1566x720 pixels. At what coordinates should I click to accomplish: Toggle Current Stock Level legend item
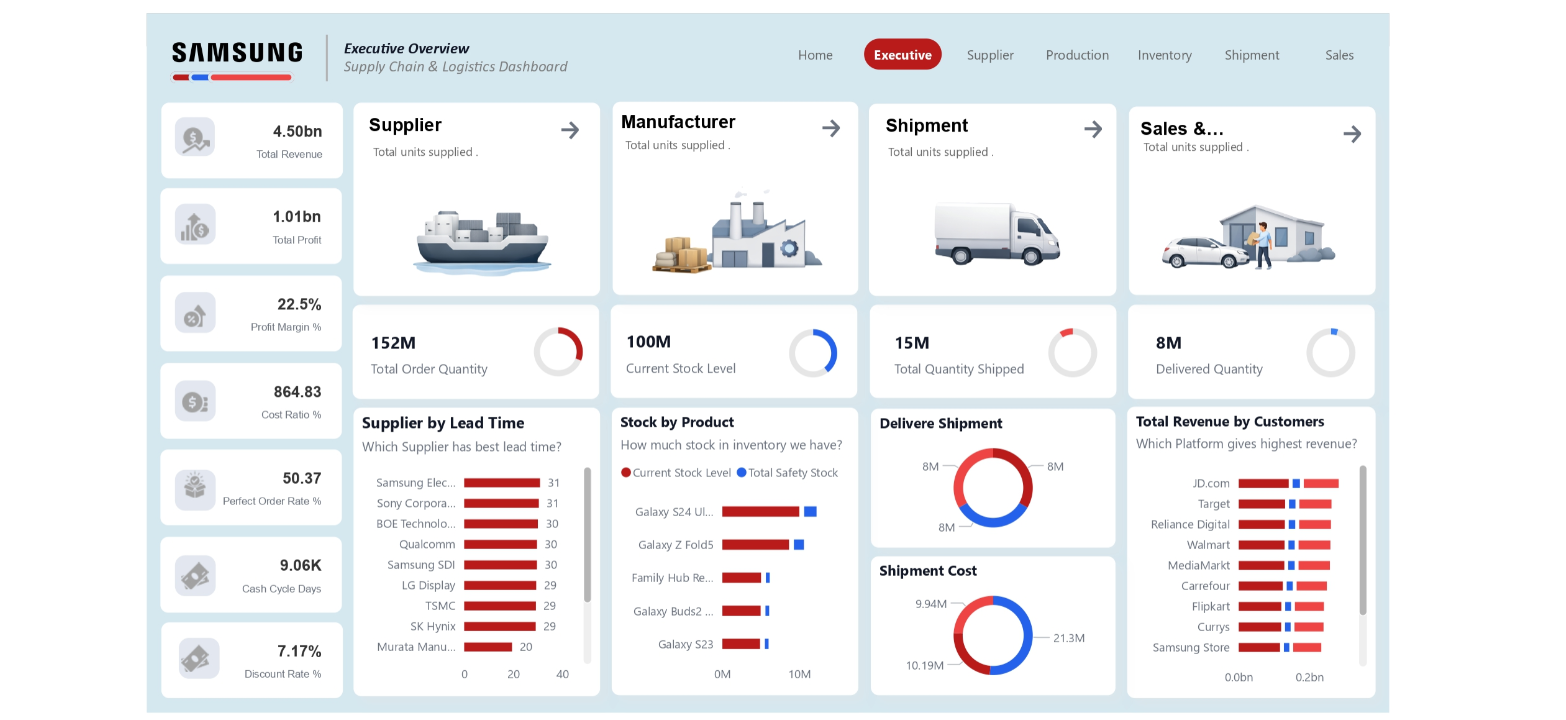[676, 473]
